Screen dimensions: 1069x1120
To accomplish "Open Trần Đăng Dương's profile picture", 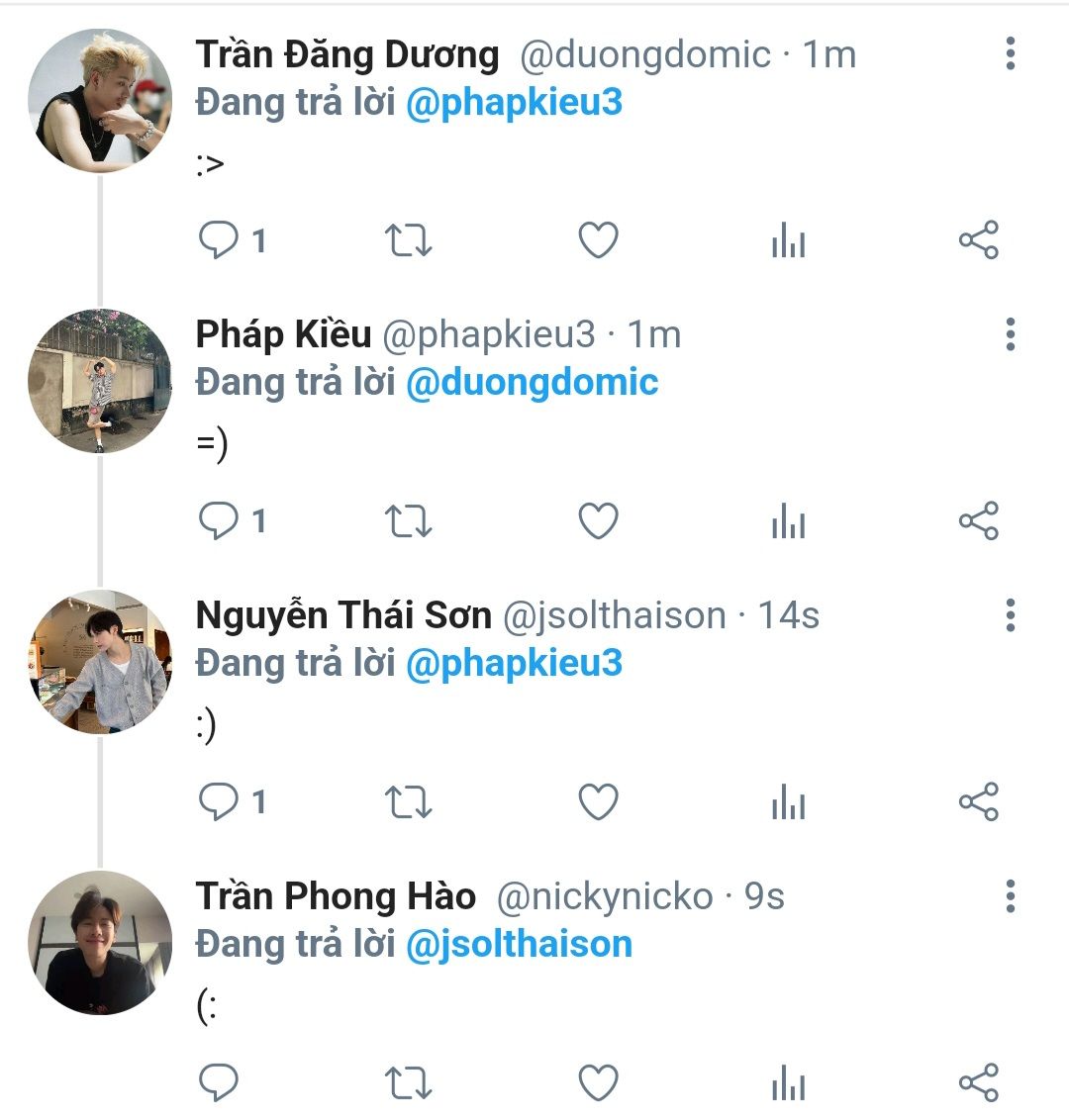I will point(99,100).
